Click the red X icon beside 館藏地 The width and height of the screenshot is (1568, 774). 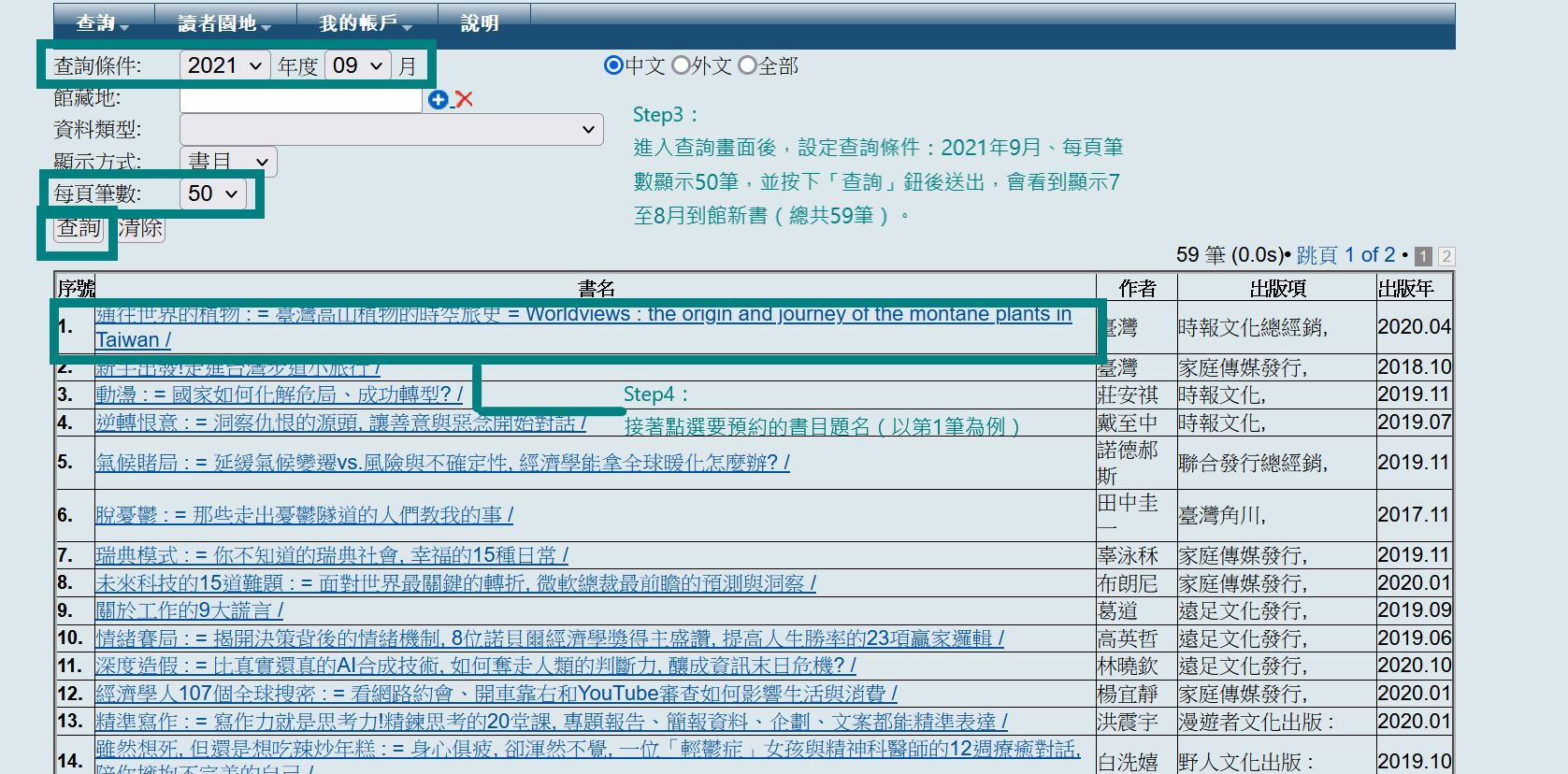464,99
